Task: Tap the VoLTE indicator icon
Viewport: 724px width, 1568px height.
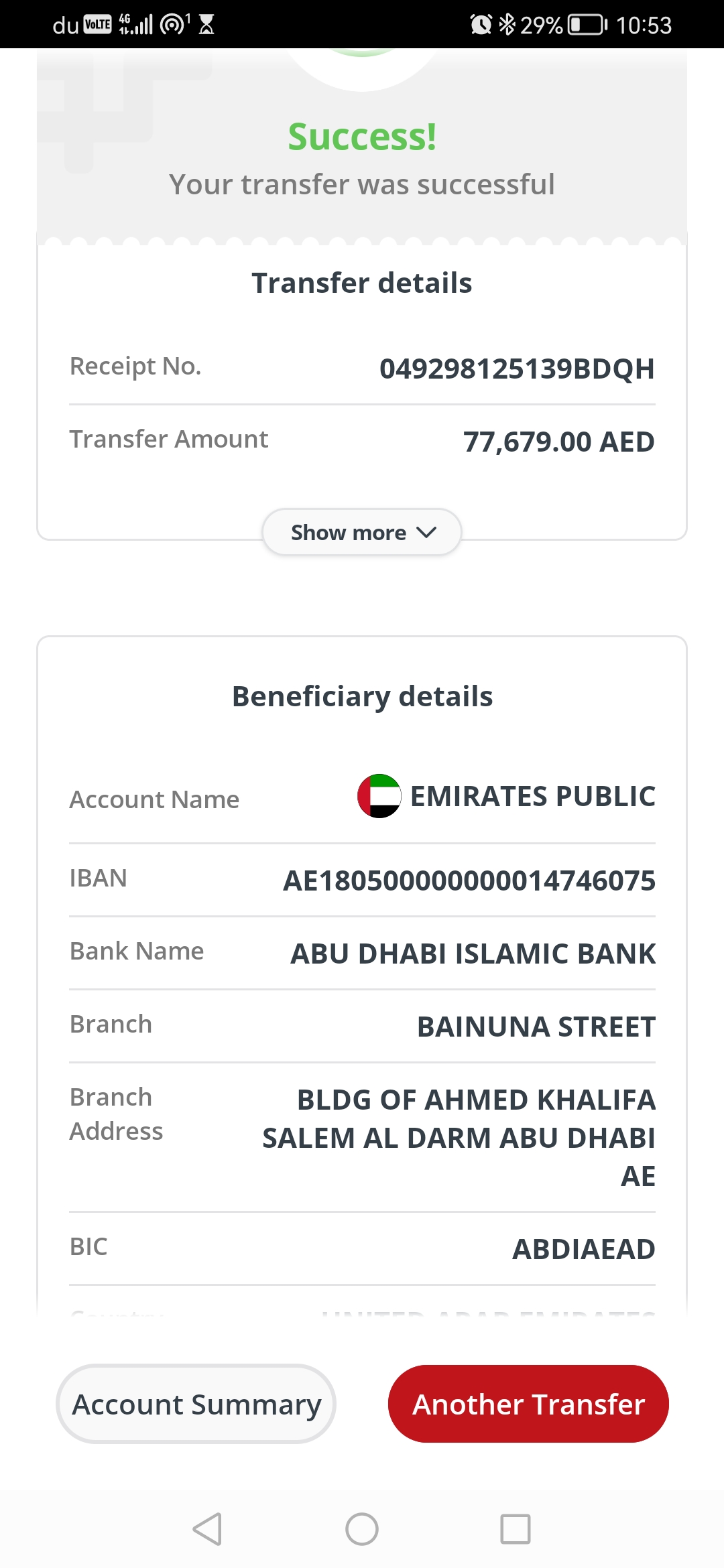Action: click(x=98, y=25)
